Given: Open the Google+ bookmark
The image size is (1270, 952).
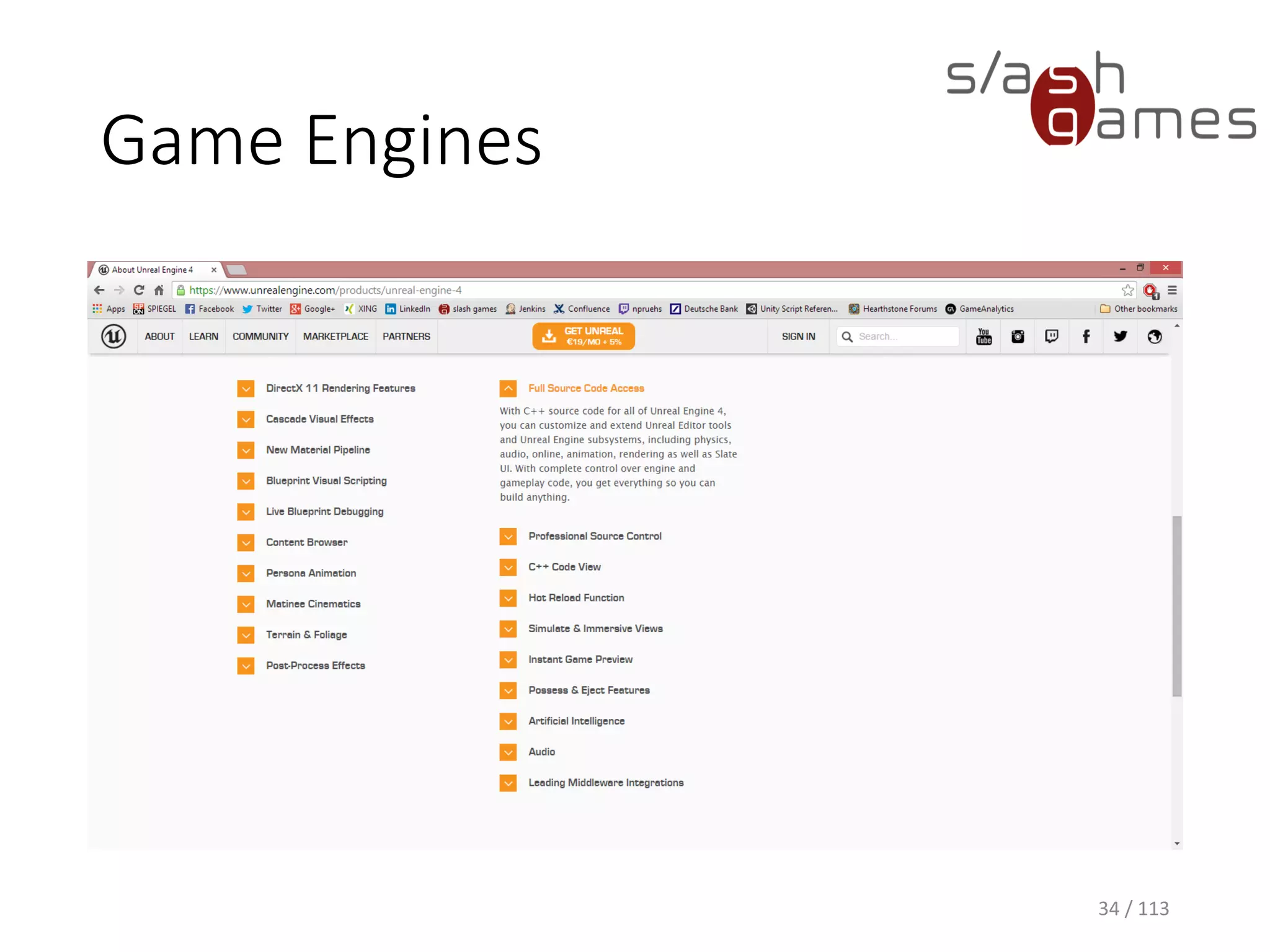Looking at the screenshot, I should (x=313, y=309).
